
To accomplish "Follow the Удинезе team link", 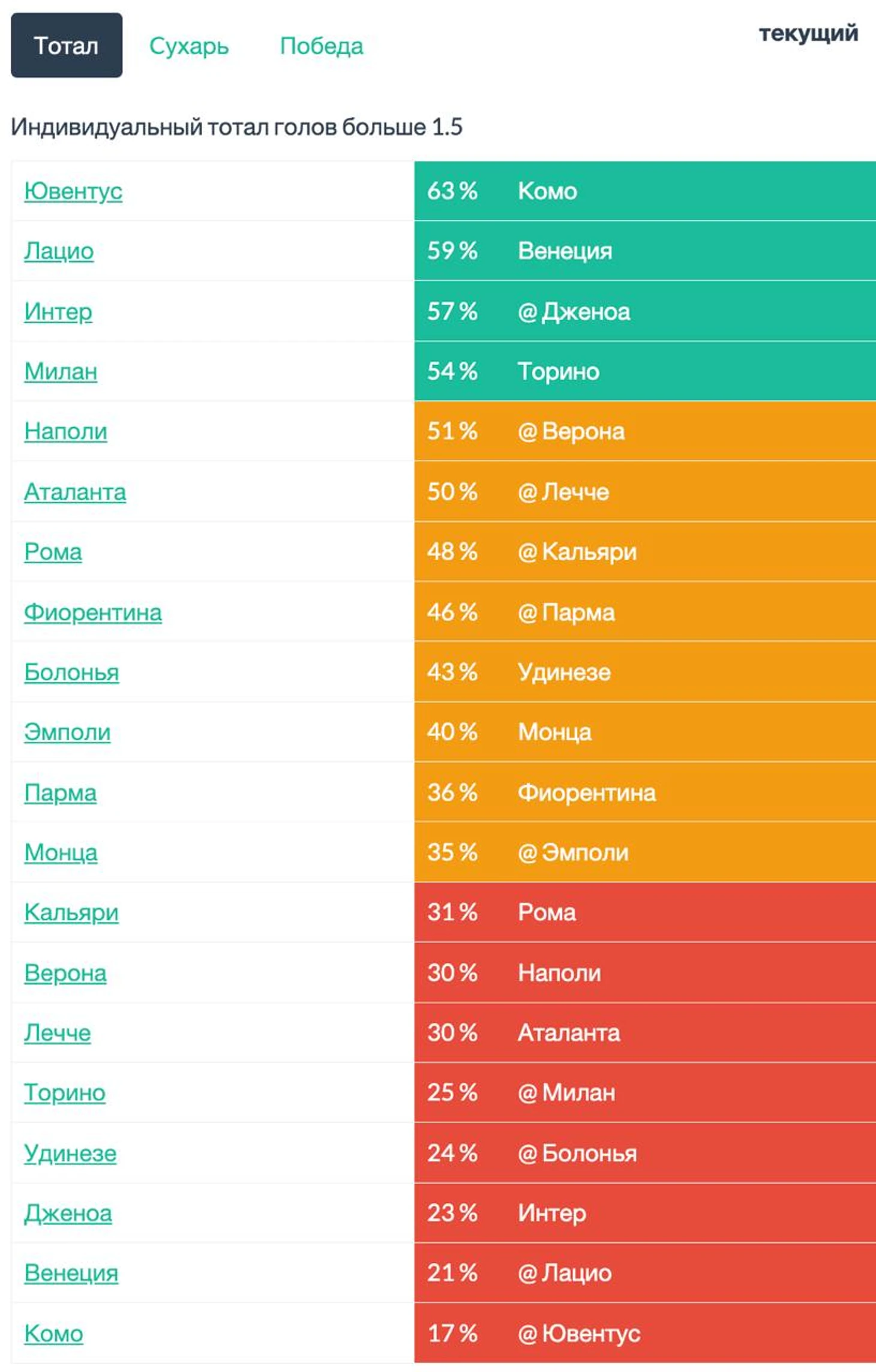I will [70, 1154].
